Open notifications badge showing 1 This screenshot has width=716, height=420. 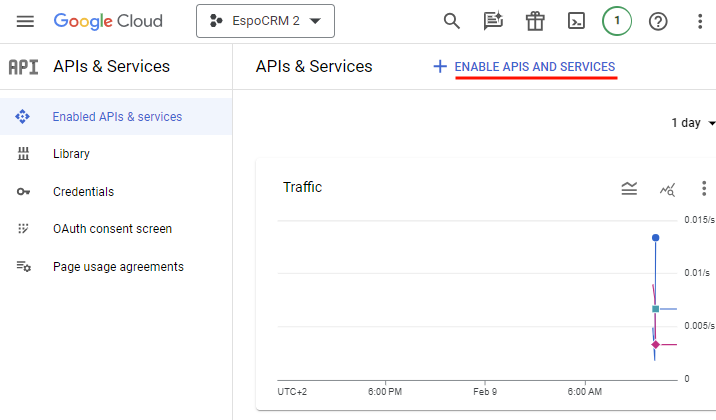pos(617,21)
